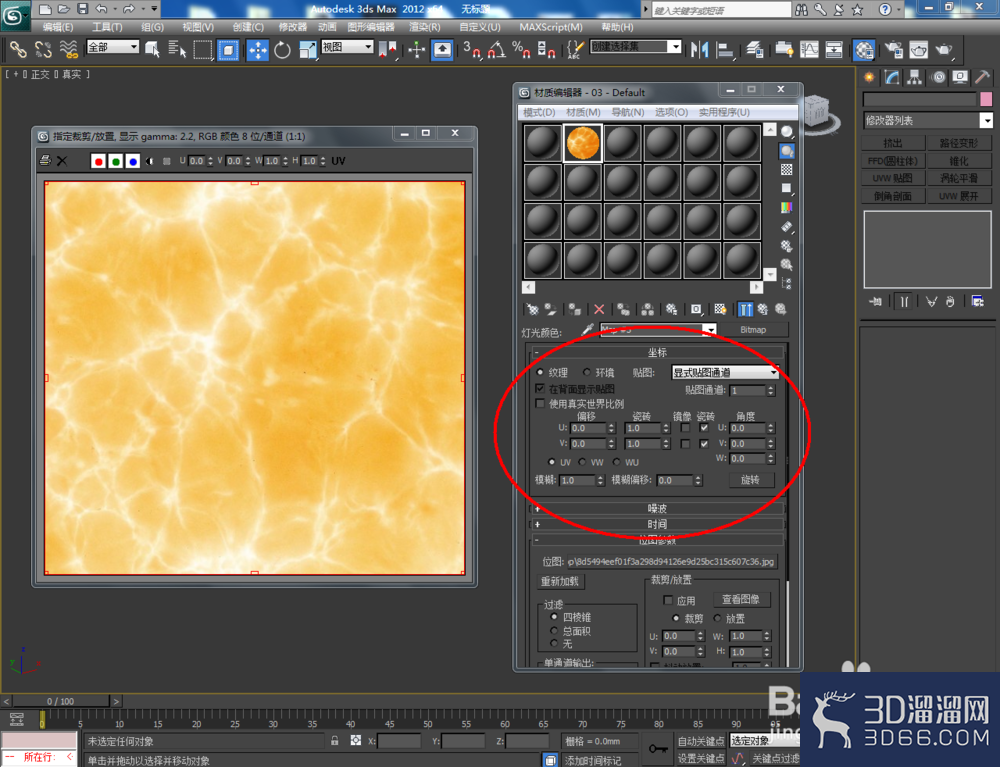Enable 应用 crop checkbox
This screenshot has height=767, width=1000.
point(668,600)
